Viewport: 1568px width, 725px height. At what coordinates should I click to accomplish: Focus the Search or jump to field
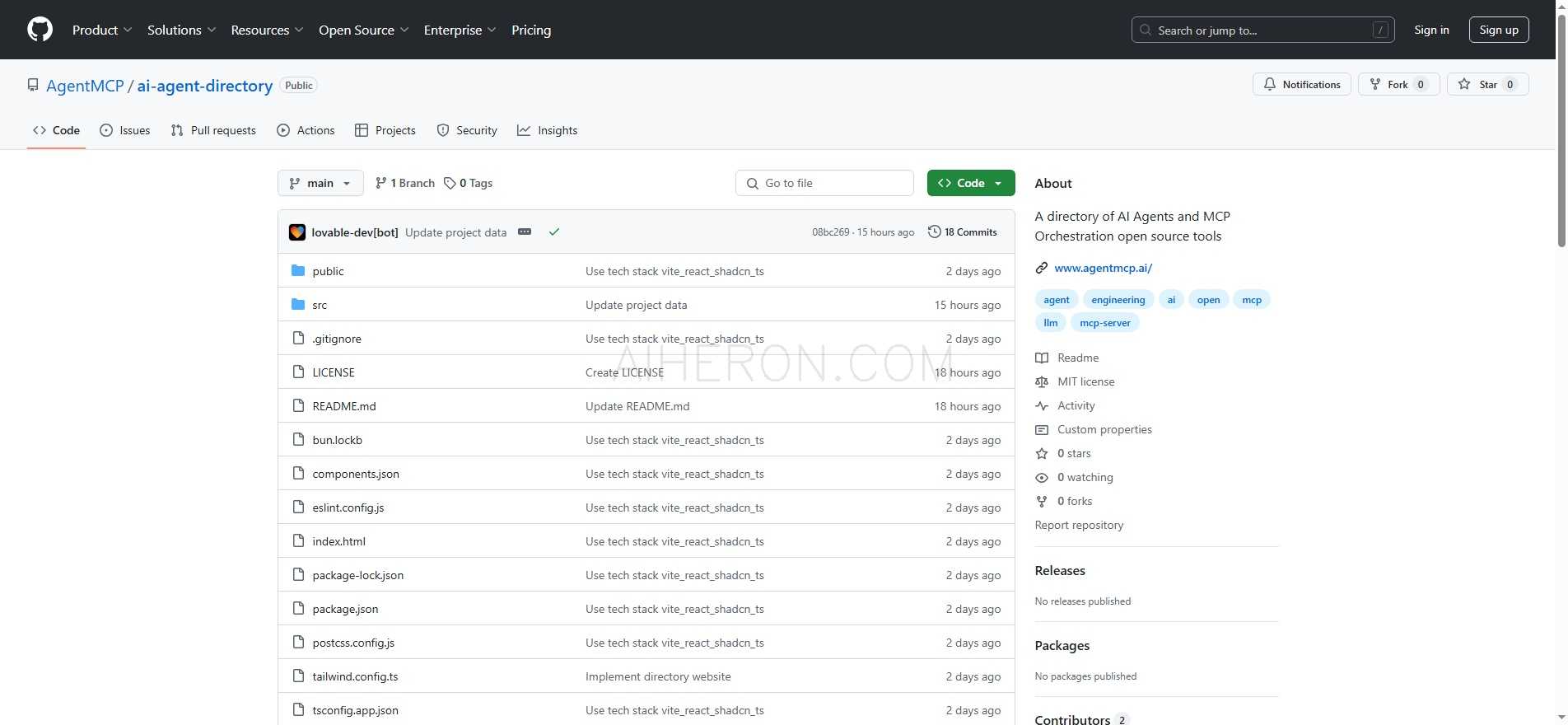[1262, 30]
